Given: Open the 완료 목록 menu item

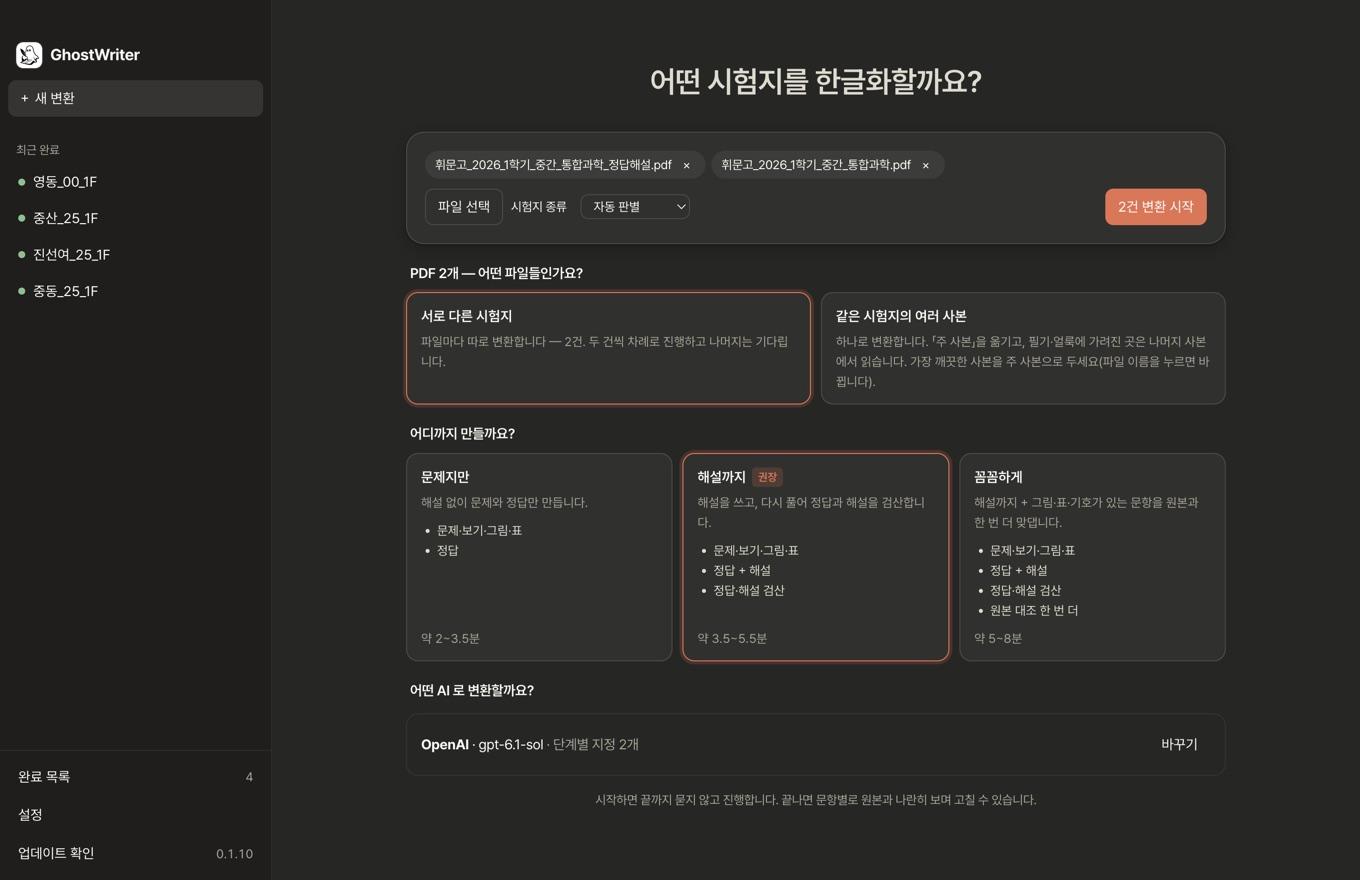Looking at the screenshot, I should coord(135,777).
